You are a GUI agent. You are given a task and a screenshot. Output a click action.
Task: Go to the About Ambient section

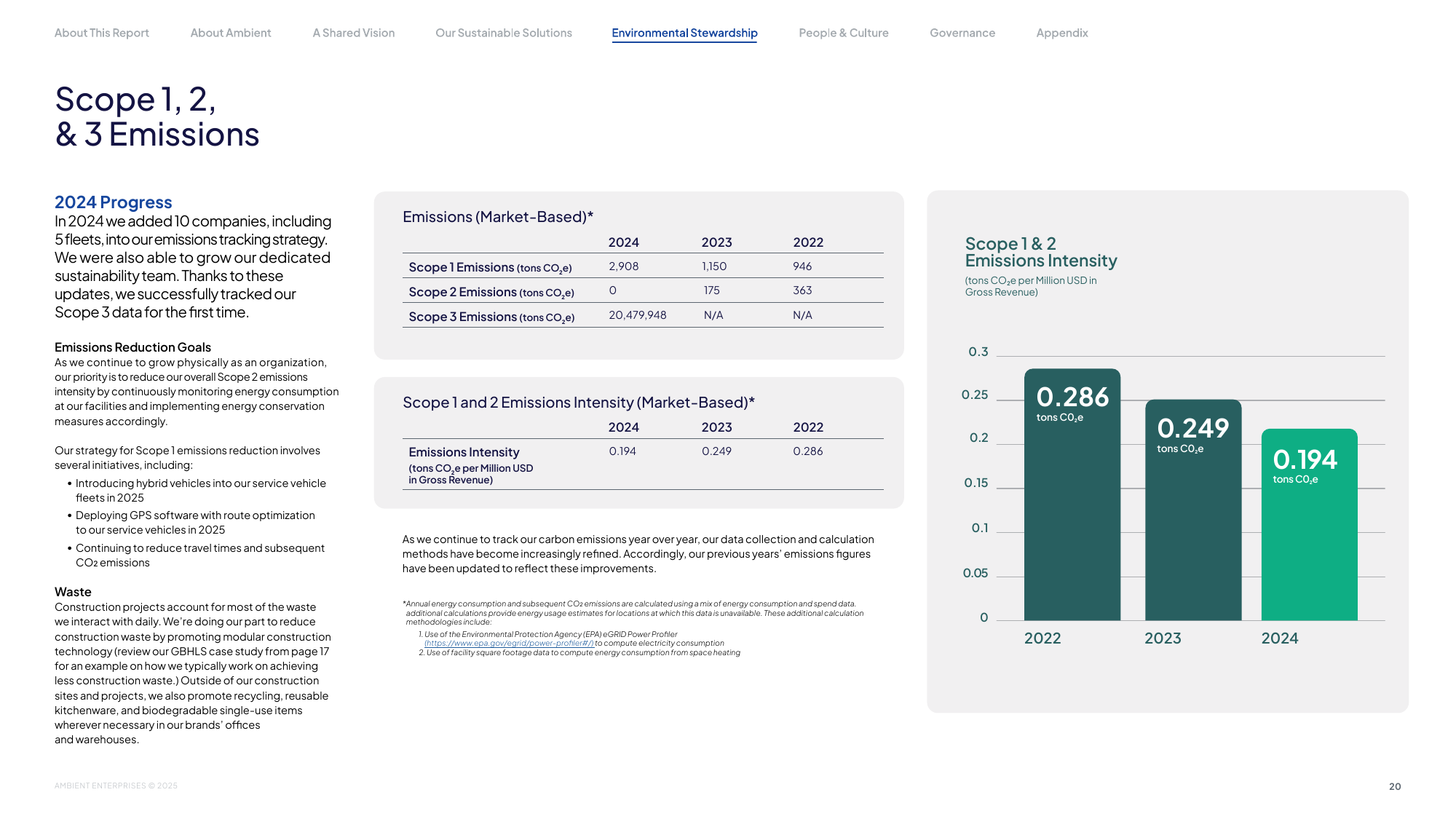[231, 33]
